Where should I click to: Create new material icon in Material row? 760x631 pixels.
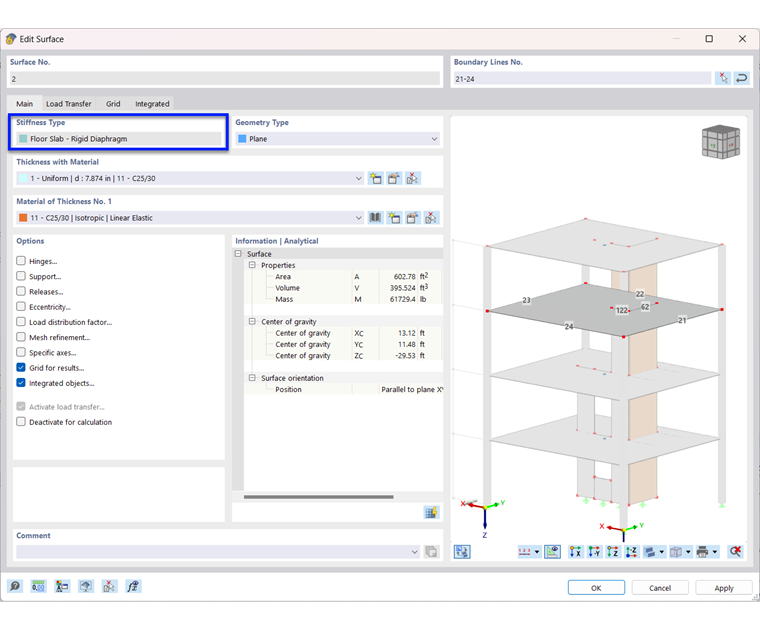(394, 218)
